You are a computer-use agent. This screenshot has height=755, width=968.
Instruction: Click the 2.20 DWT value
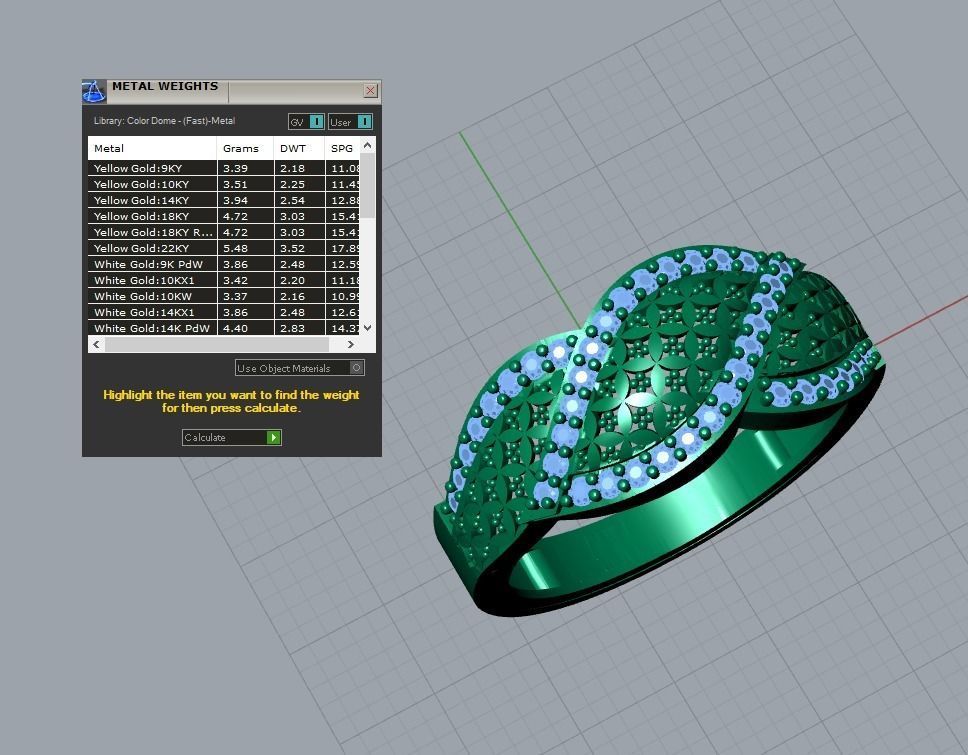click(x=292, y=280)
